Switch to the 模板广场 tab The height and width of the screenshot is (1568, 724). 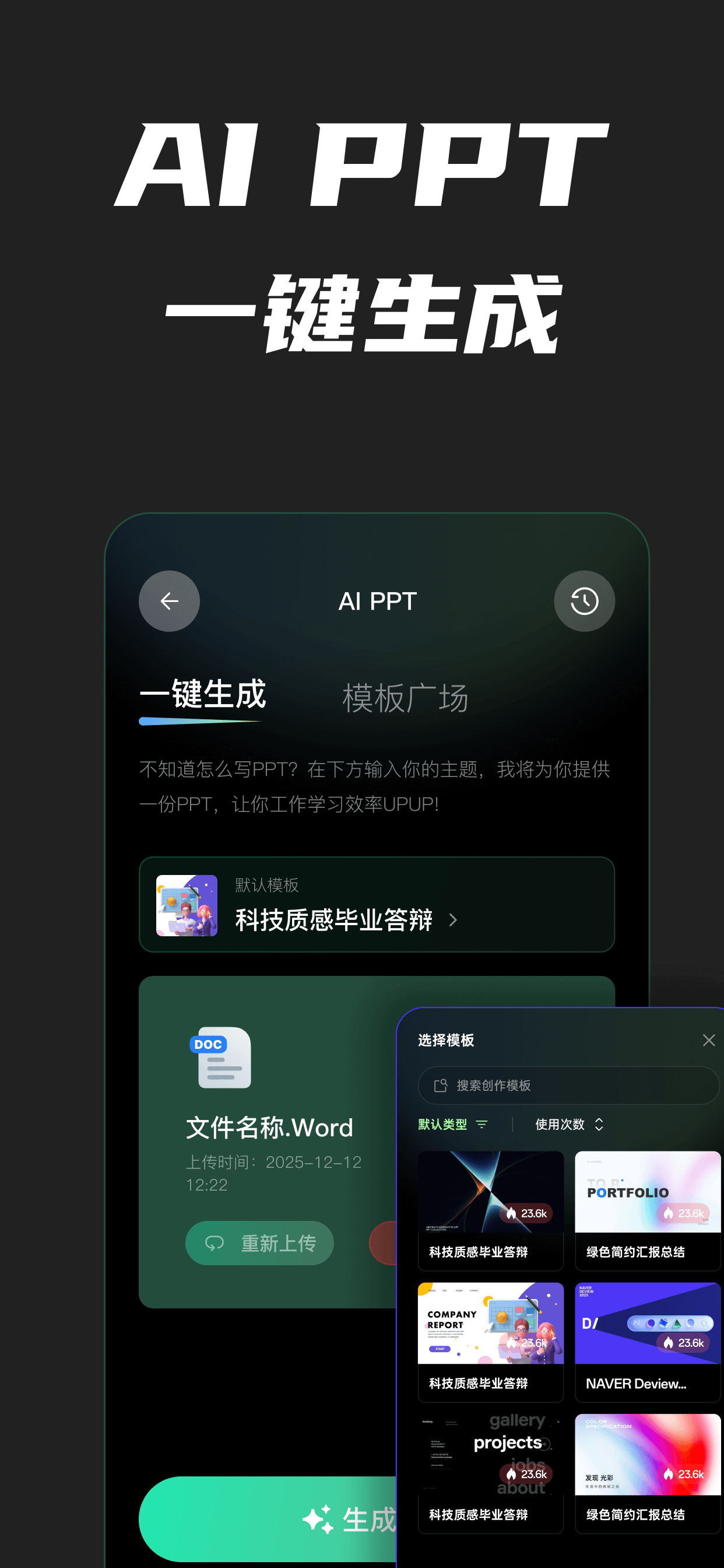(405, 698)
